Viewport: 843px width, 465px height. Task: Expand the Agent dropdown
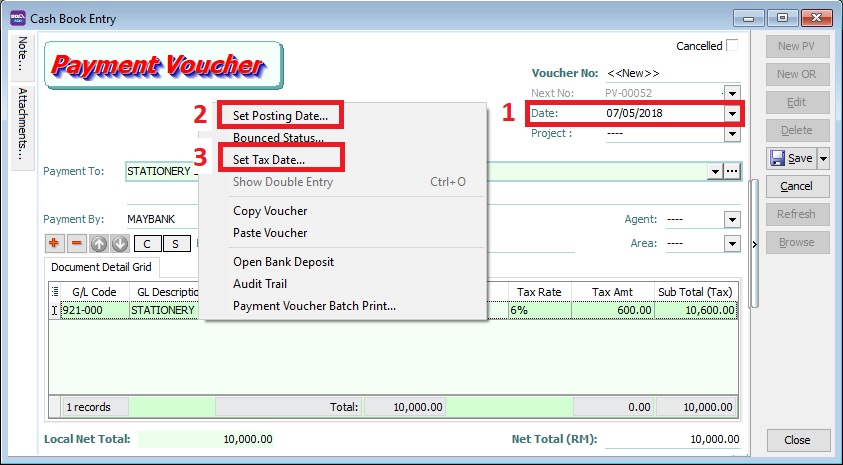732,220
